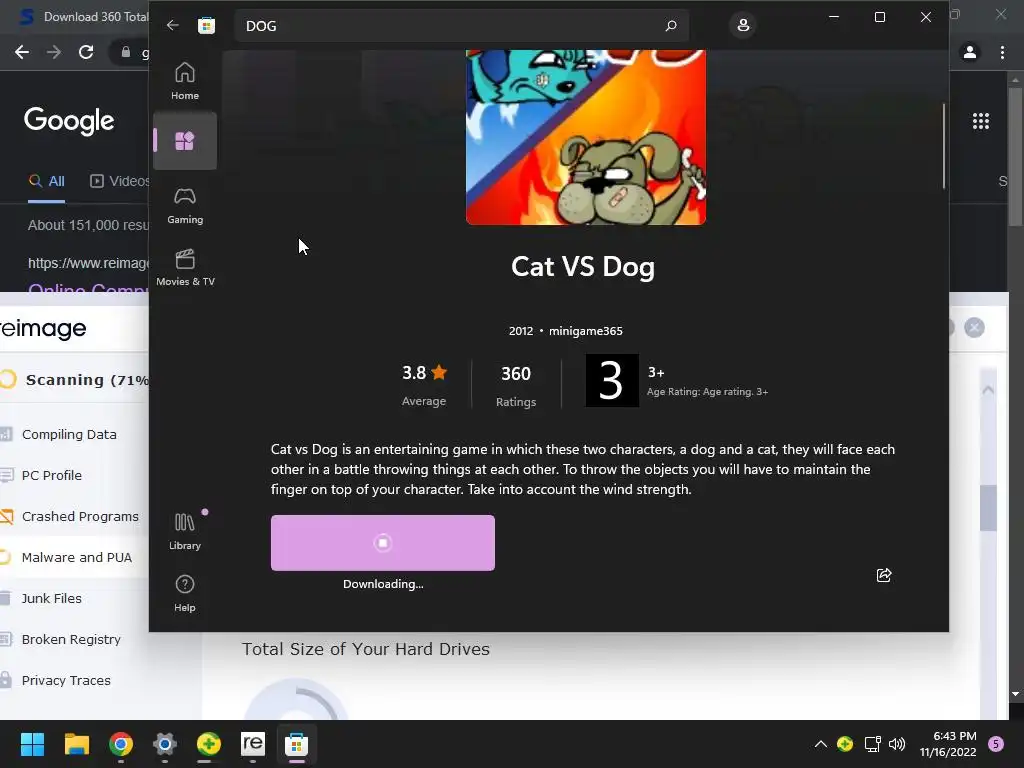Select Privacy Traces in Reimage window

click(x=66, y=680)
